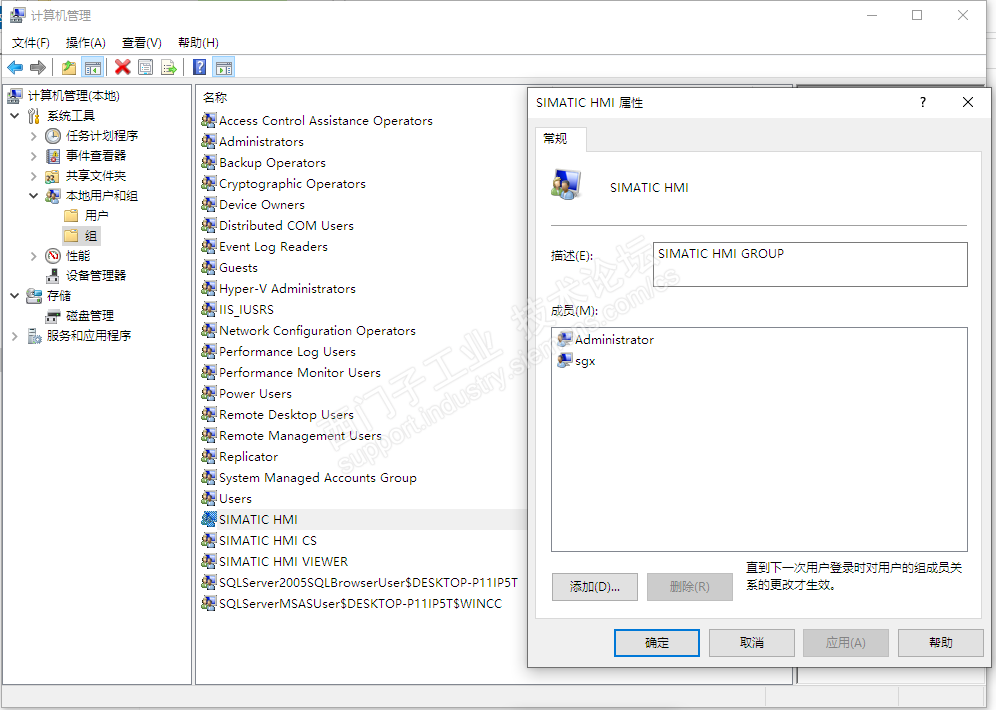Screen dimensions: 996x710
Task: Click the 添加(D)... button
Action: pos(595,587)
